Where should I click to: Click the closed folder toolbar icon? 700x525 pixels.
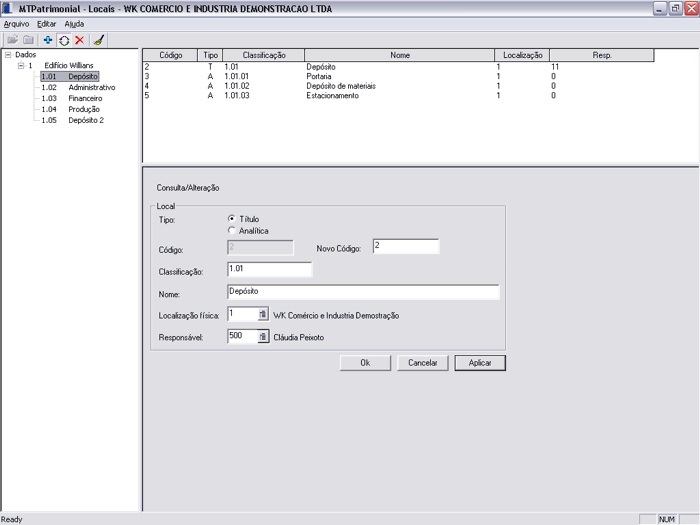pos(29,40)
